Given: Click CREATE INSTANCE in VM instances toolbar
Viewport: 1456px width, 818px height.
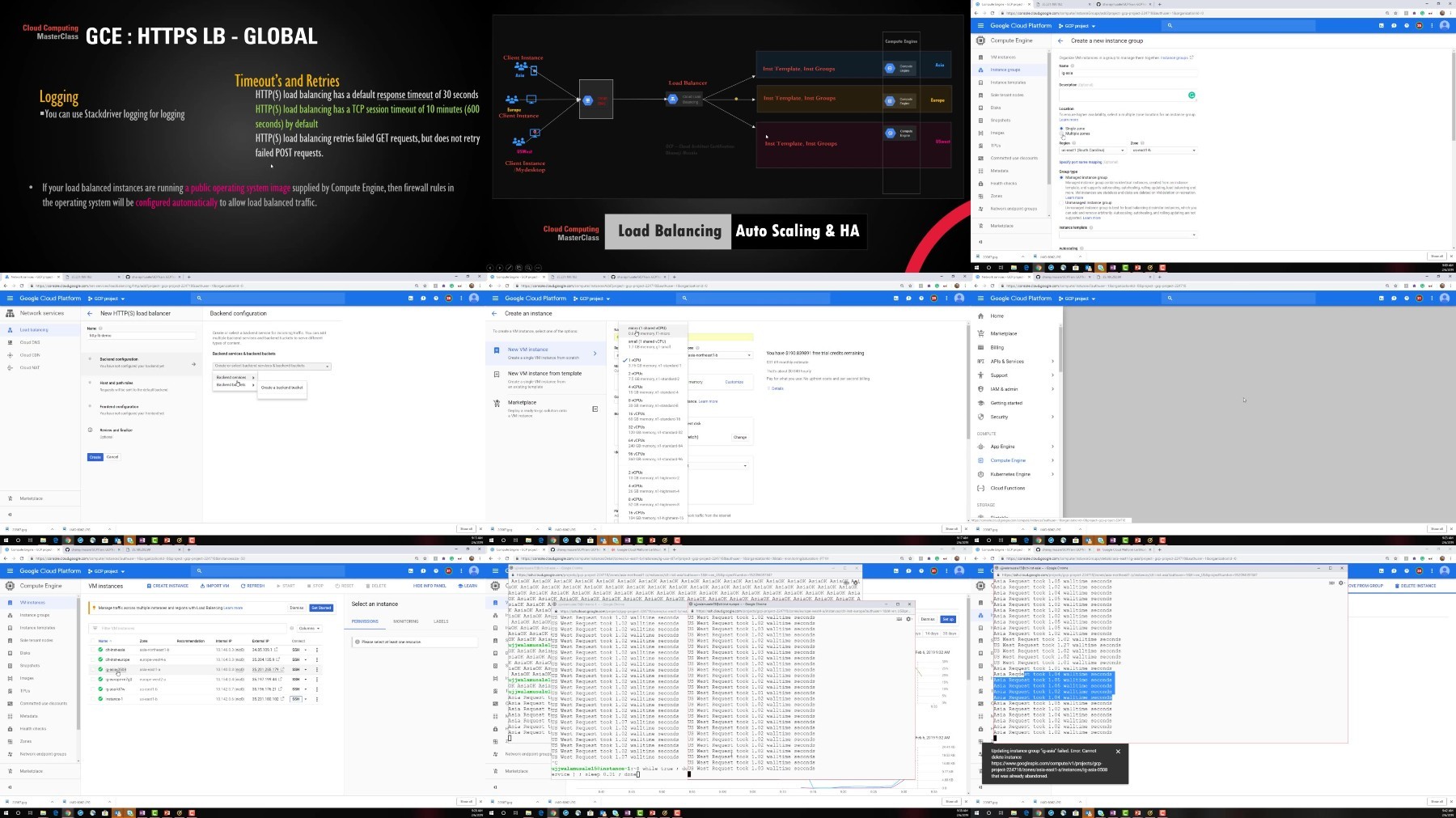Looking at the screenshot, I should pos(167,586).
